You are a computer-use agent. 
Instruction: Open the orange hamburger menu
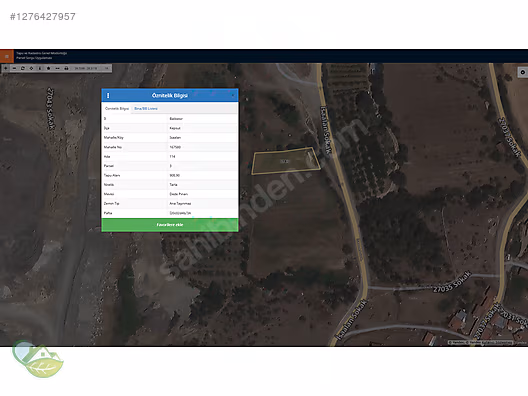point(7,56)
